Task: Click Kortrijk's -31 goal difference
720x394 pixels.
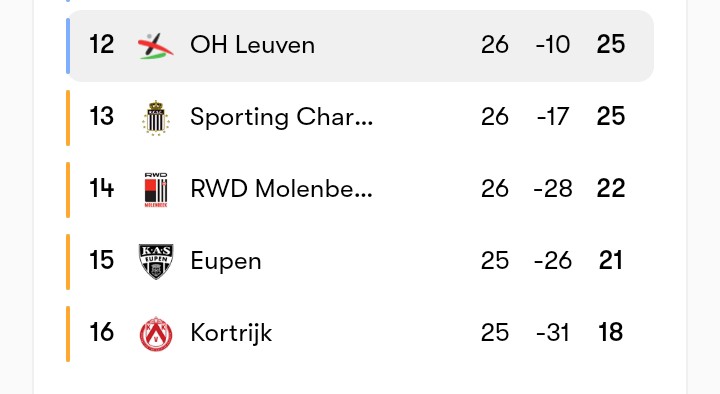Action: pos(553,332)
